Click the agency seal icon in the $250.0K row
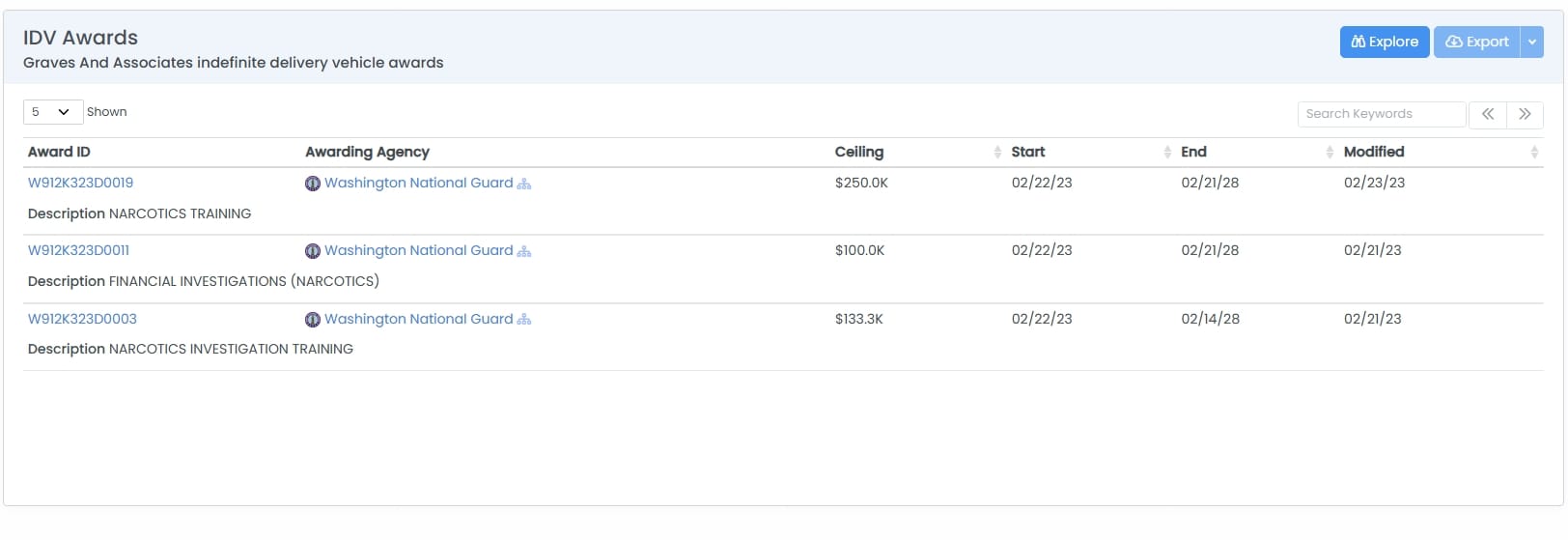Viewport: 1568px width, 540px height. [313, 184]
